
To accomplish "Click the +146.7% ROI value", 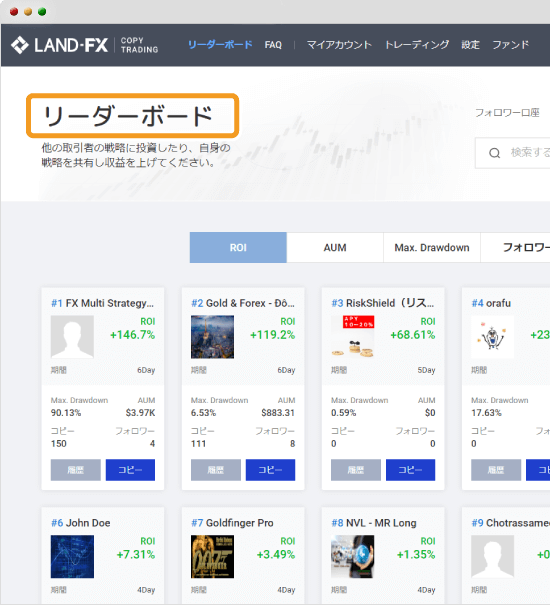I will click(x=133, y=335).
